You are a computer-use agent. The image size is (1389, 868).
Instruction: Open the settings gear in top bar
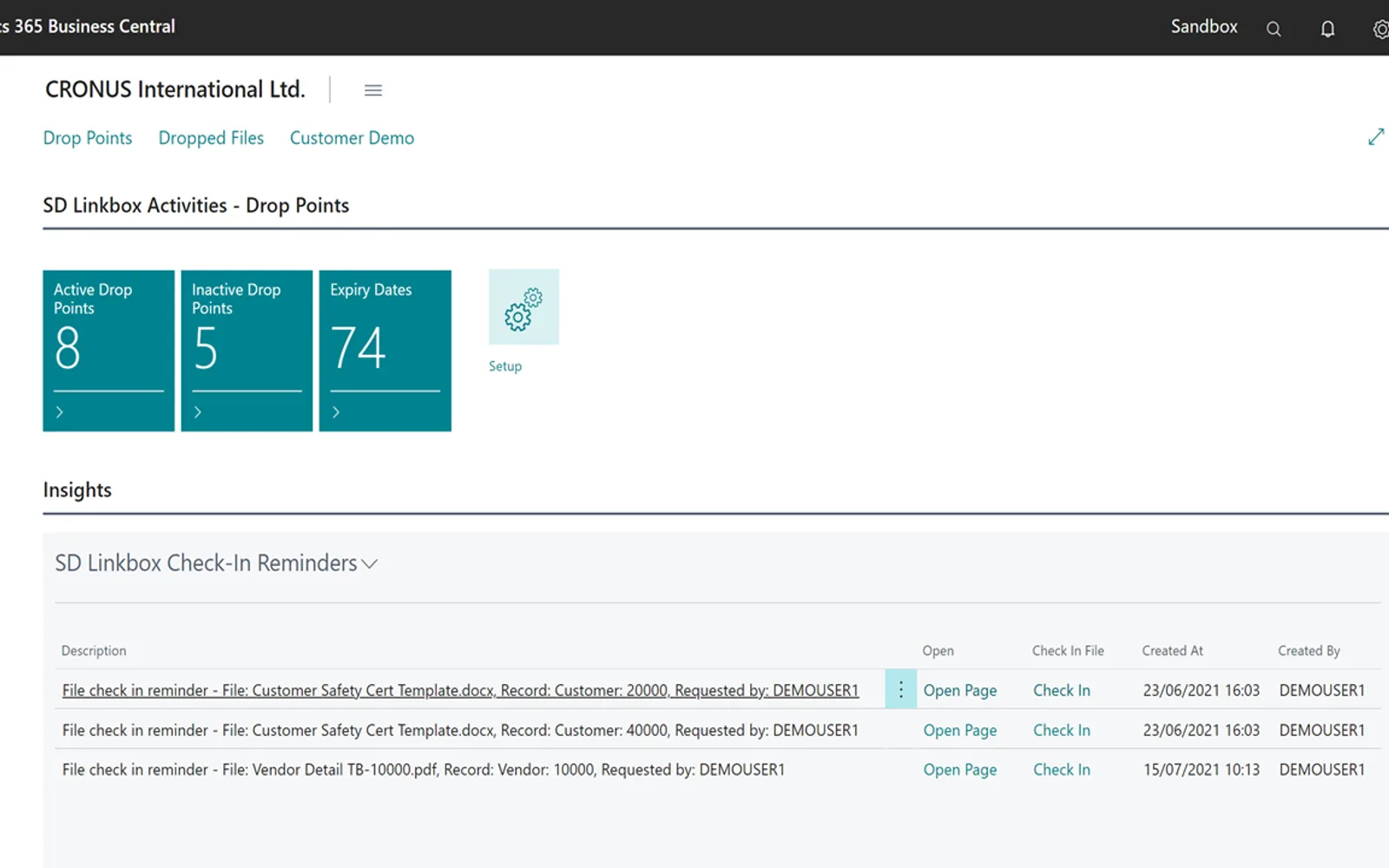[1381, 30]
